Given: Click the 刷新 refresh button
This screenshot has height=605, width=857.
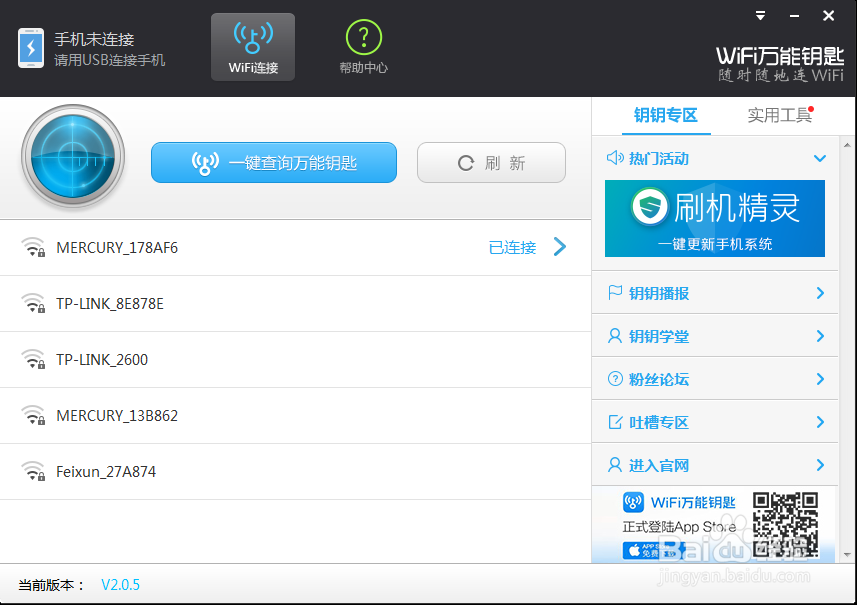Looking at the screenshot, I should 491,162.
